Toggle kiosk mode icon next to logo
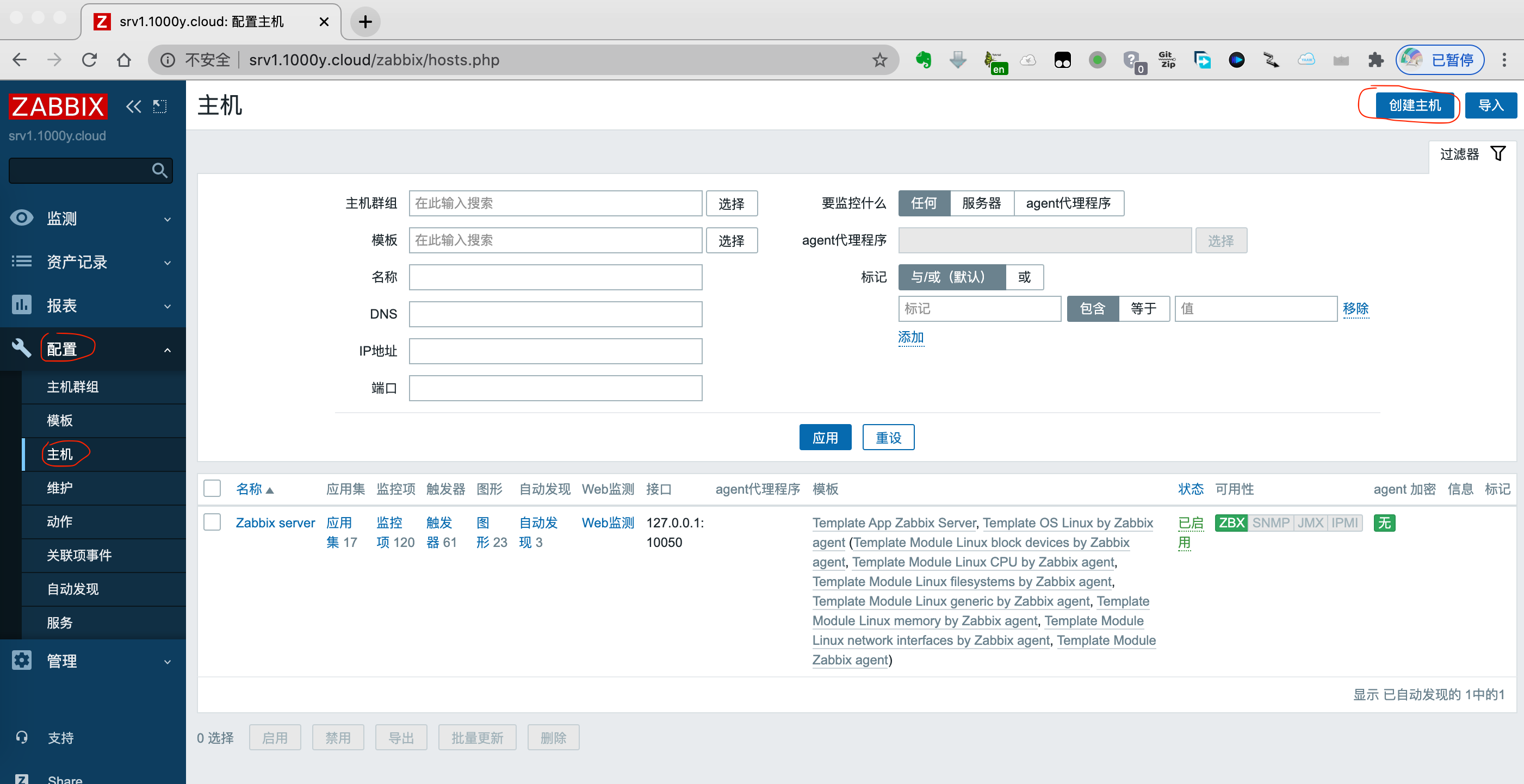This screenshot has height=784, width=1524. click(x=160, y=107)
